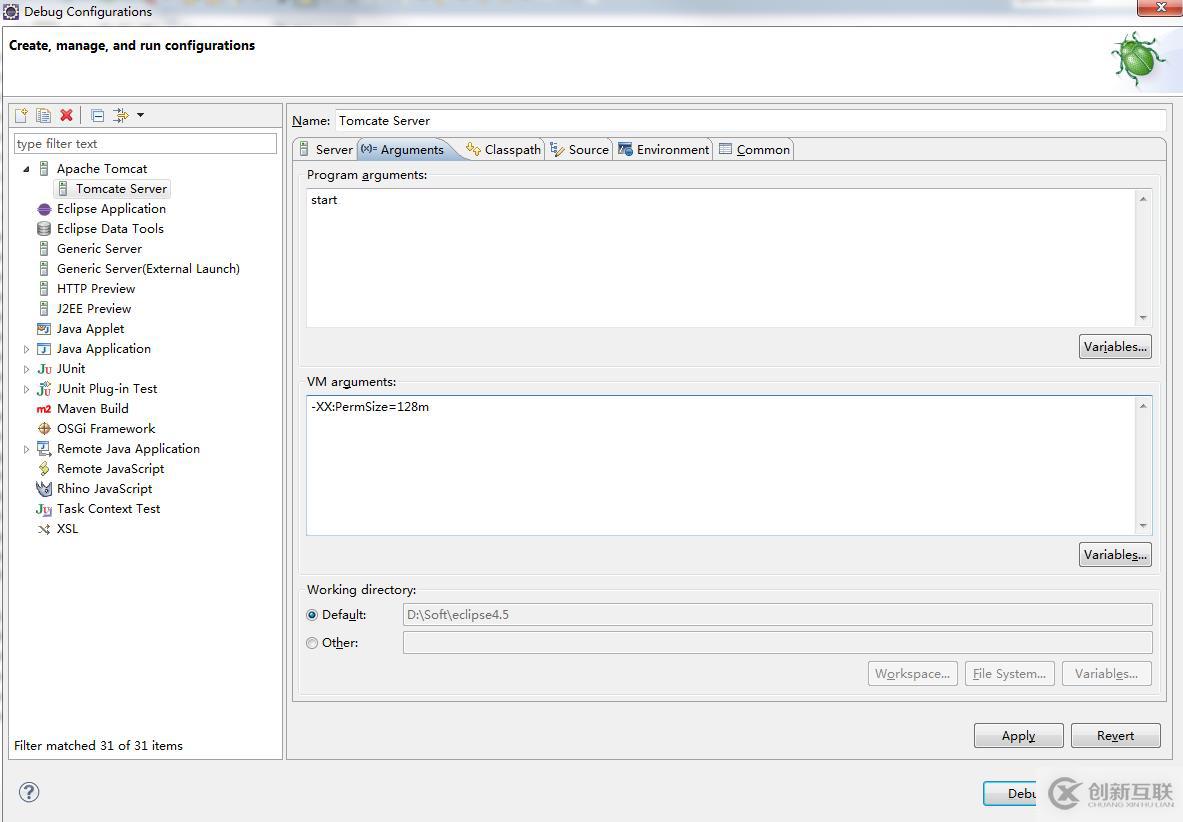
Task: Click the Remote Java Application icon
Action: click(44, 449)
